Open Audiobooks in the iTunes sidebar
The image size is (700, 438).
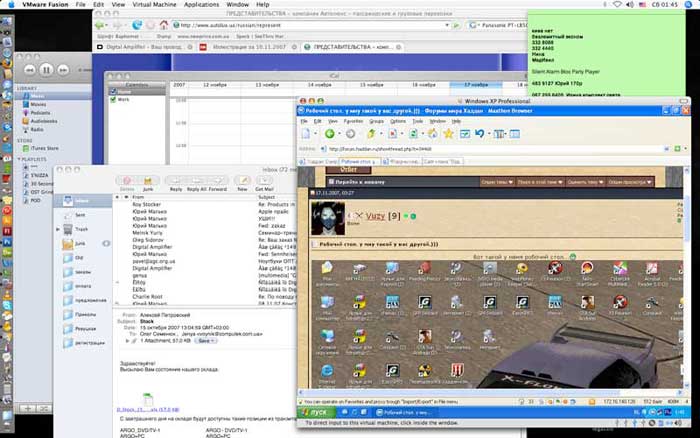coord(43,121)
